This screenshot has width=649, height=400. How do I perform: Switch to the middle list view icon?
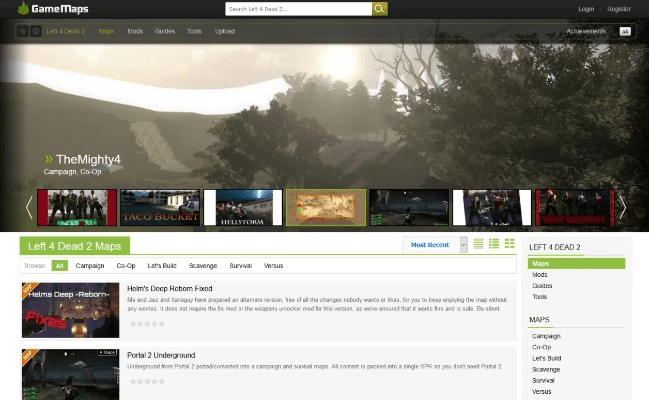(x=494, y=243)
